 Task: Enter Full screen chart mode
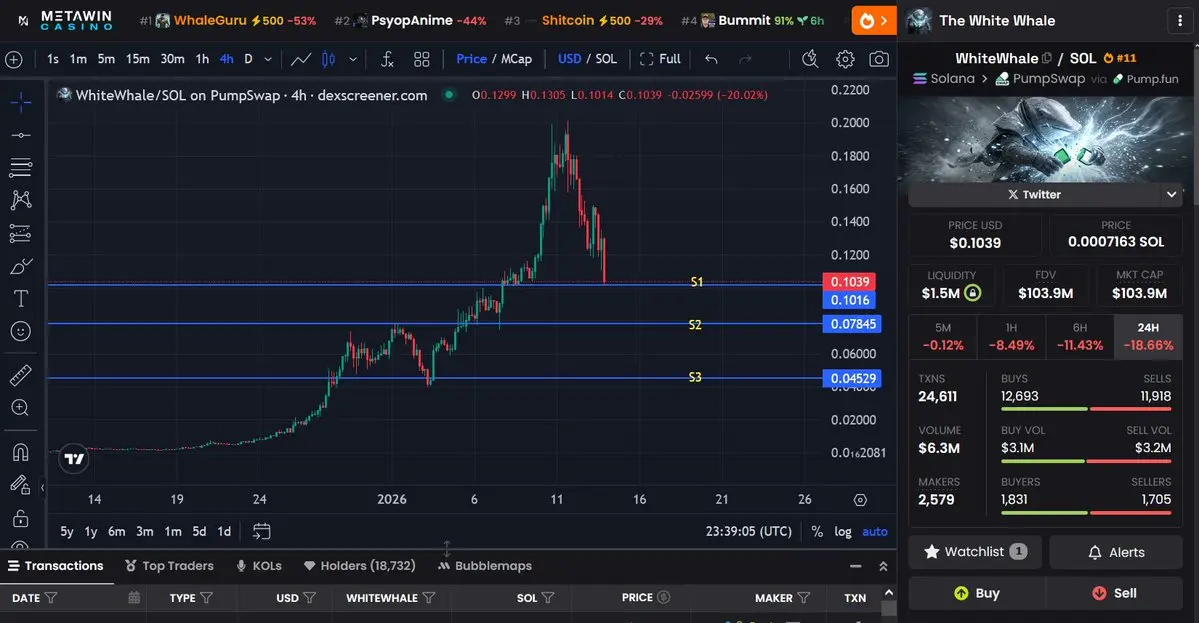click(660, 59)
